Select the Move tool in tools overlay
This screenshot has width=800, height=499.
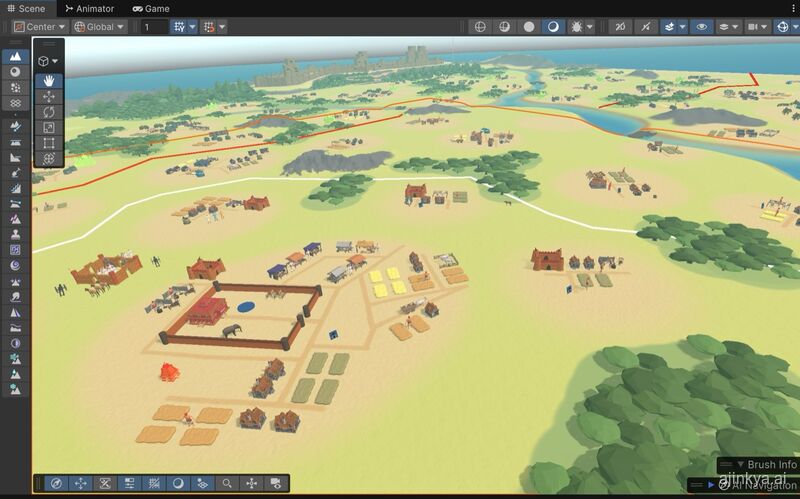pos(48,96)
